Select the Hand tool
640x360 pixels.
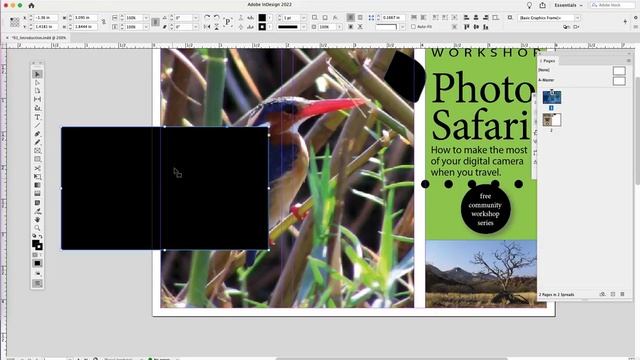click(x=37, y=220)
